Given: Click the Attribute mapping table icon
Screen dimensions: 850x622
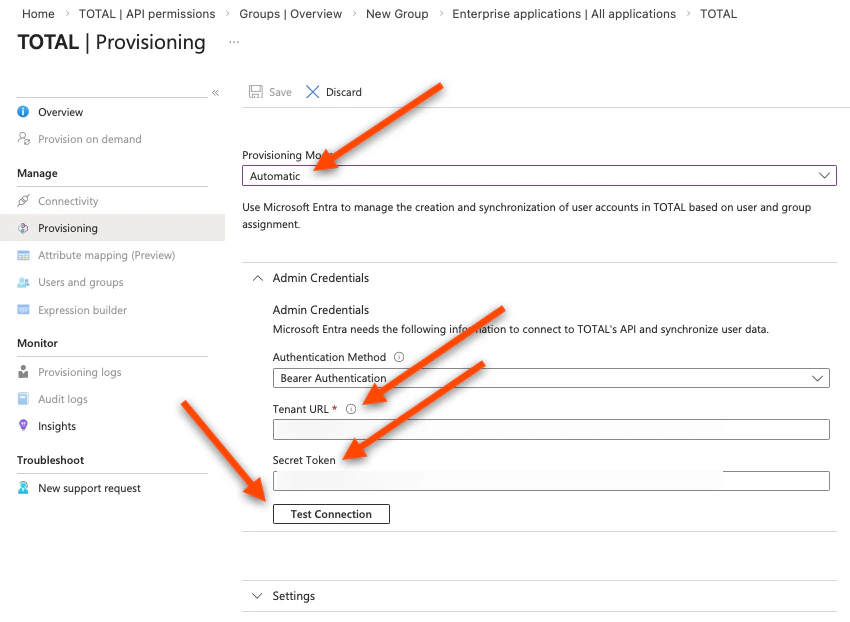Looking at the screenshot, I should (x=23, y=255).
